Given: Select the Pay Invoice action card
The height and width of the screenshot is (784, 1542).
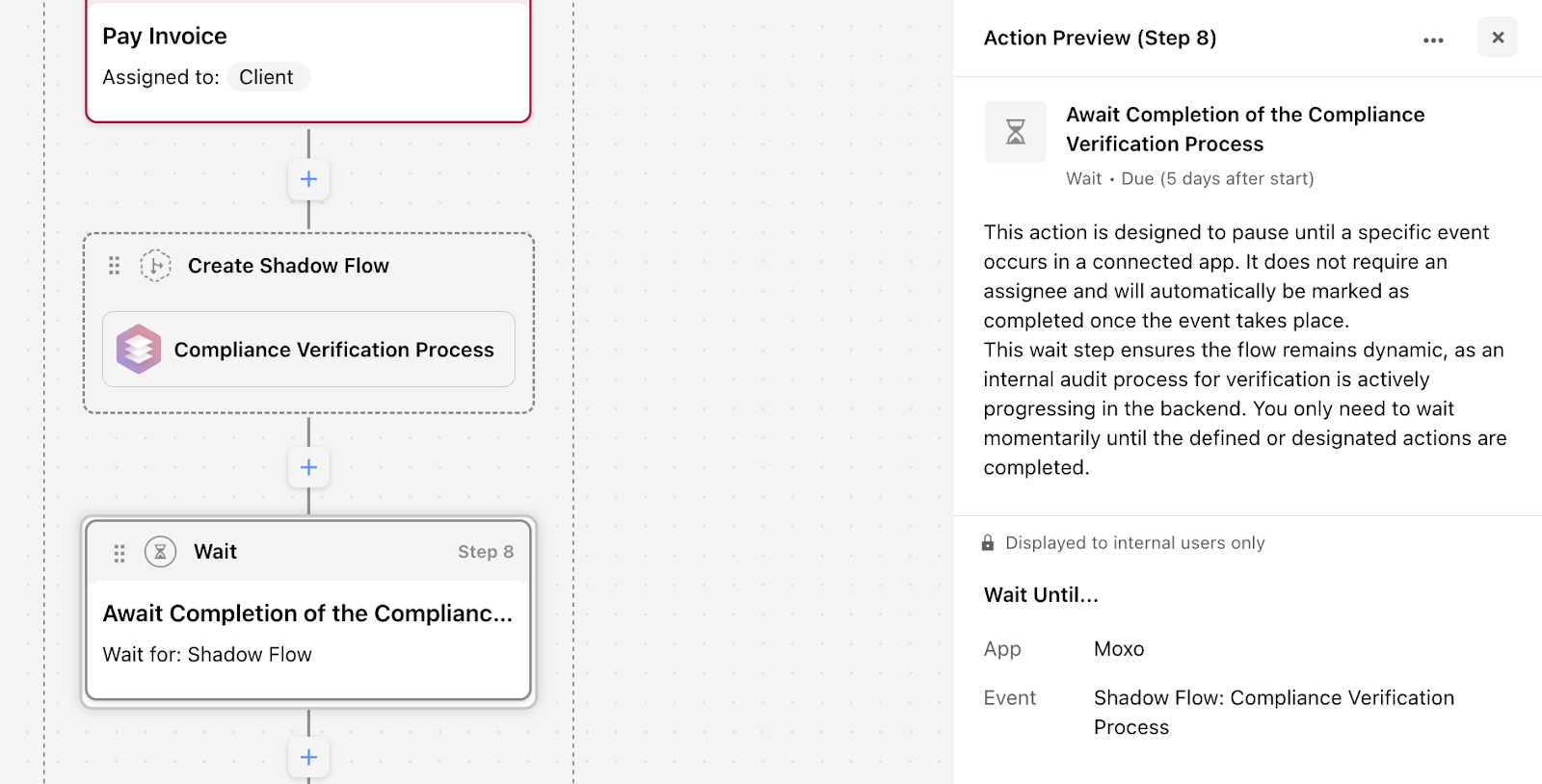Looking at the screenshot, I should click(x=308, y=58).
